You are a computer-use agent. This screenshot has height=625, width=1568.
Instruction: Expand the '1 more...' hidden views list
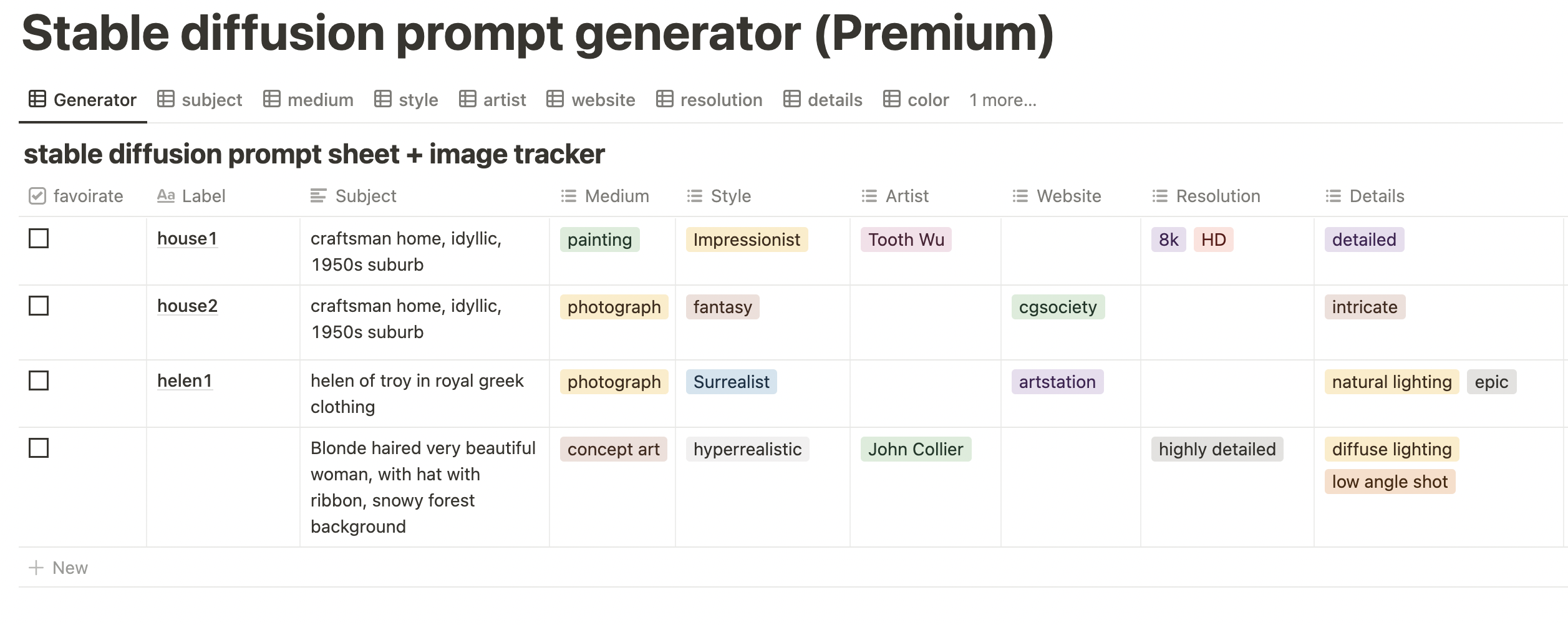[1002, 99]
